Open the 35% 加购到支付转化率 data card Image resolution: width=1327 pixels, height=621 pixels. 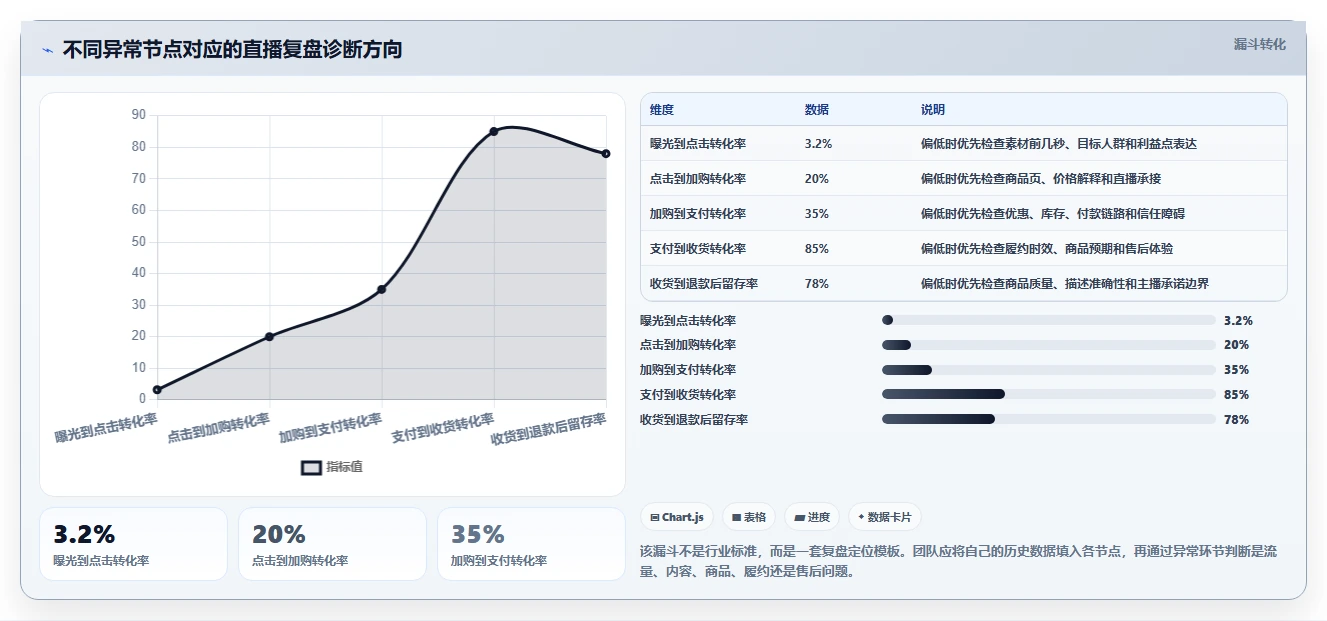(x=531, y=544)
